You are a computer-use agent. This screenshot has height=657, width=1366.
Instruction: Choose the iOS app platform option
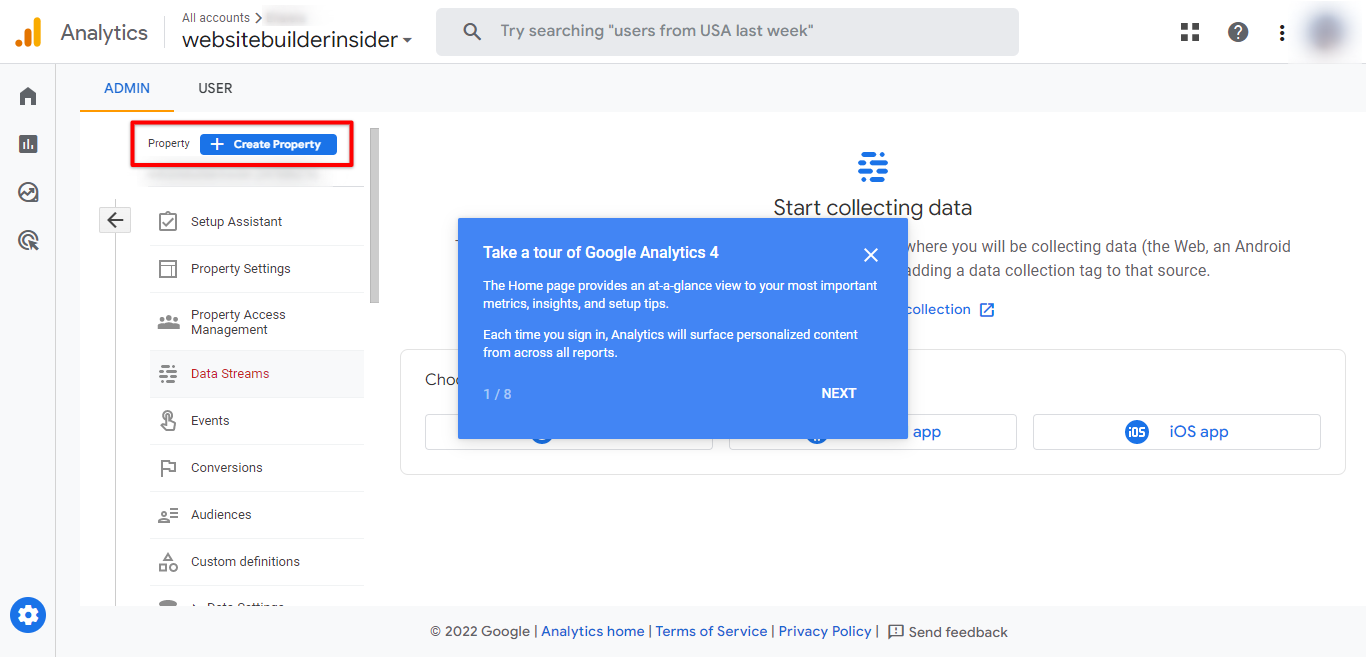tap(1176, 432)
